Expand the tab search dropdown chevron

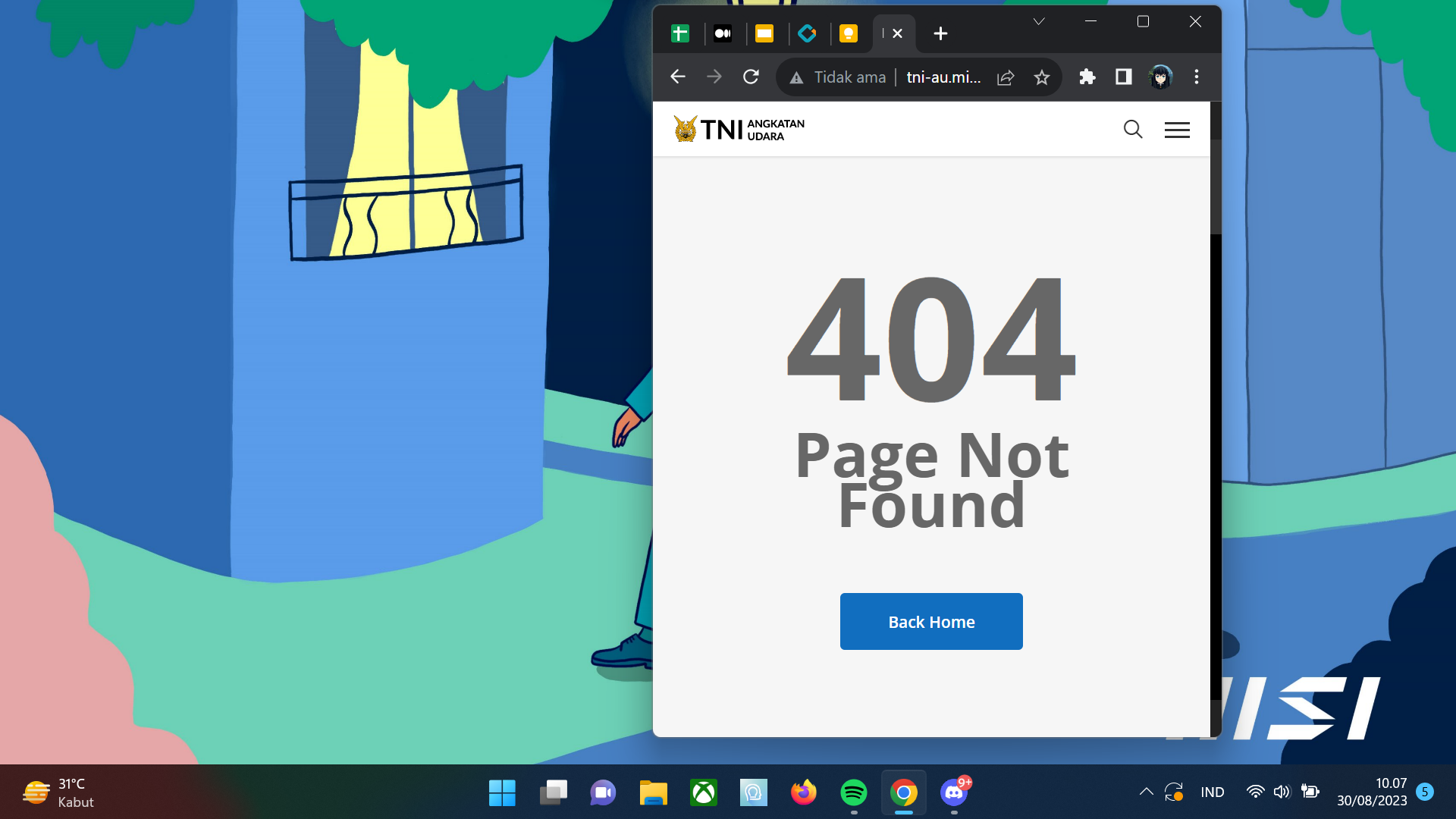point(1039,21)
